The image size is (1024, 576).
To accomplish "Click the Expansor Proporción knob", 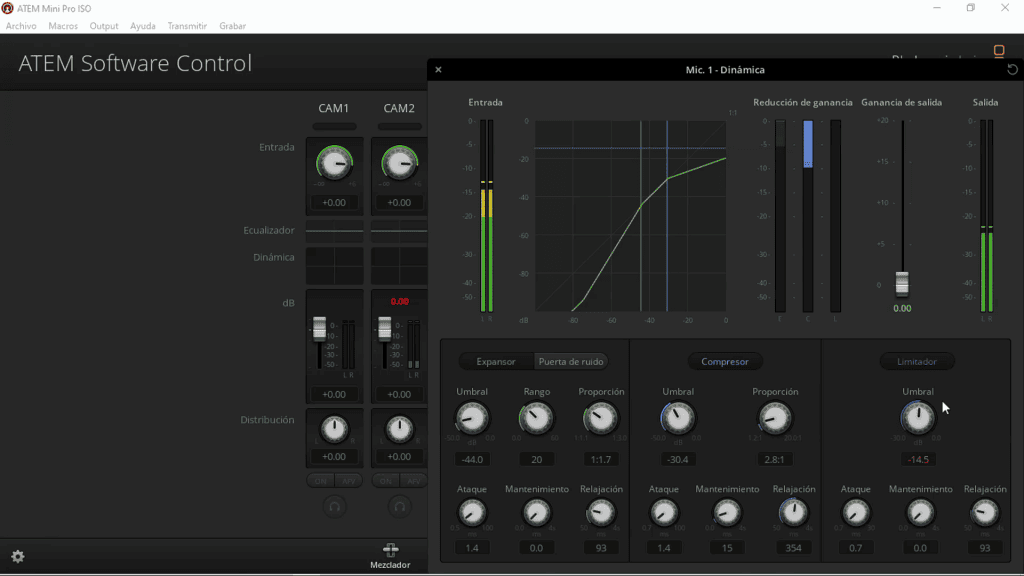I will click(600, 419).
